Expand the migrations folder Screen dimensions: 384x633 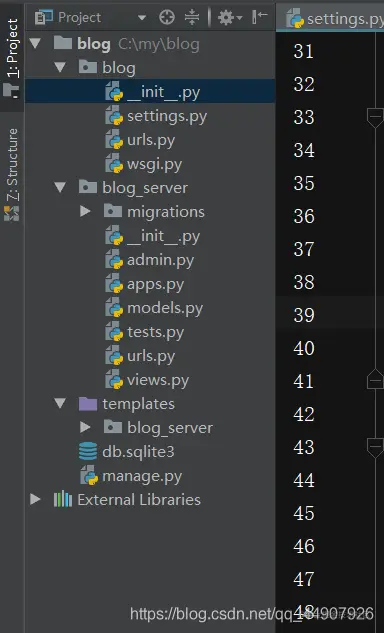[x=85, y=211]
